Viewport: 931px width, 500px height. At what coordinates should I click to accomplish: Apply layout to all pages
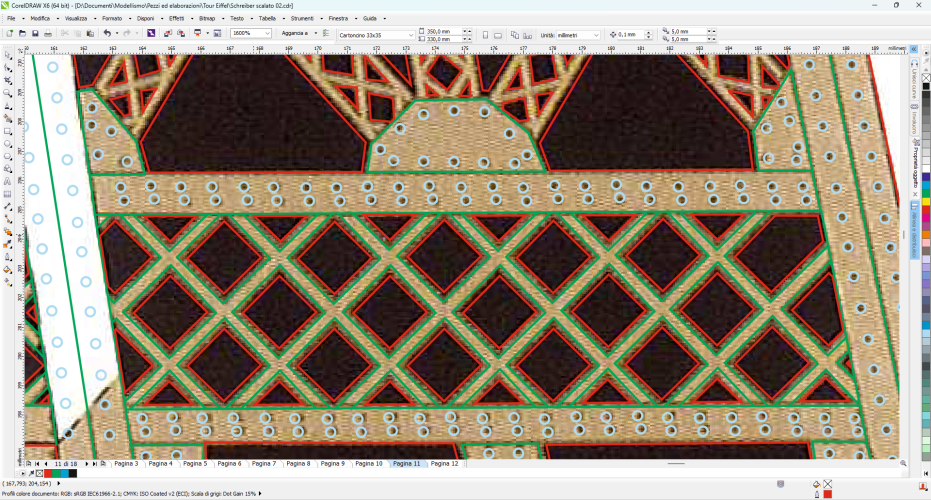(x=515, y=35)
